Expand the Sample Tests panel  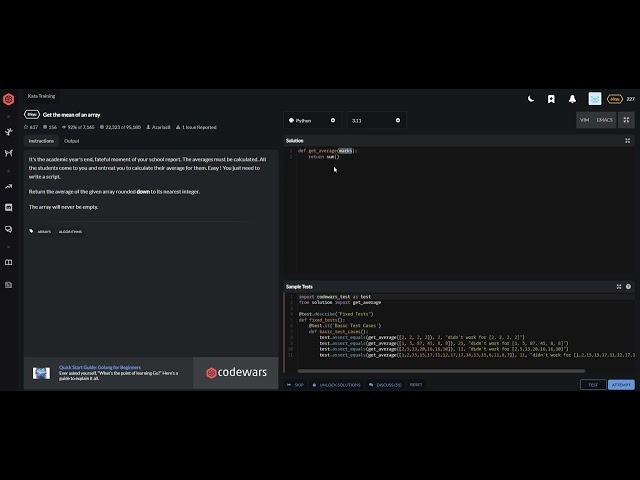coord(619,287)
